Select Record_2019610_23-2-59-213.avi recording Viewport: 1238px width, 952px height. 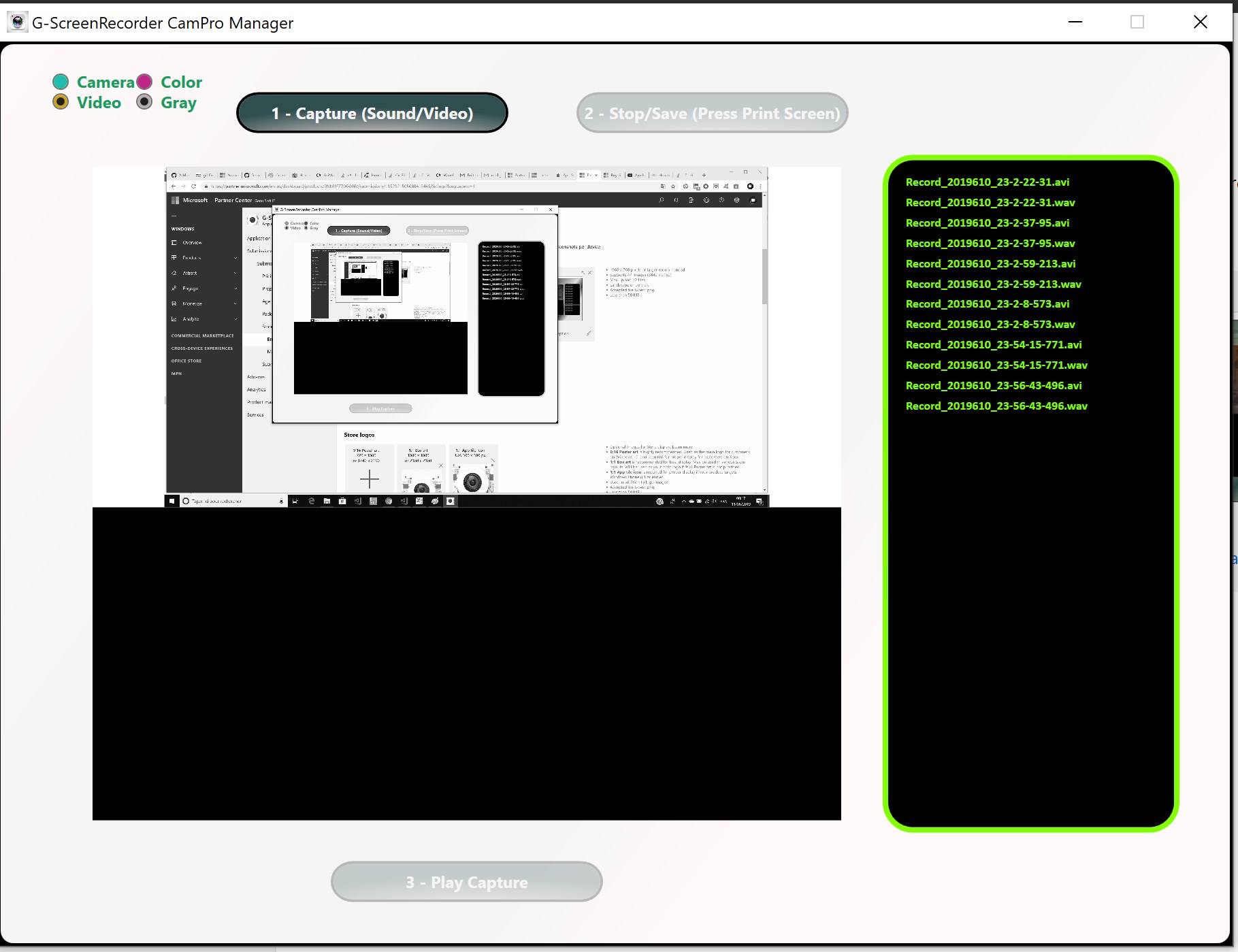990,263
